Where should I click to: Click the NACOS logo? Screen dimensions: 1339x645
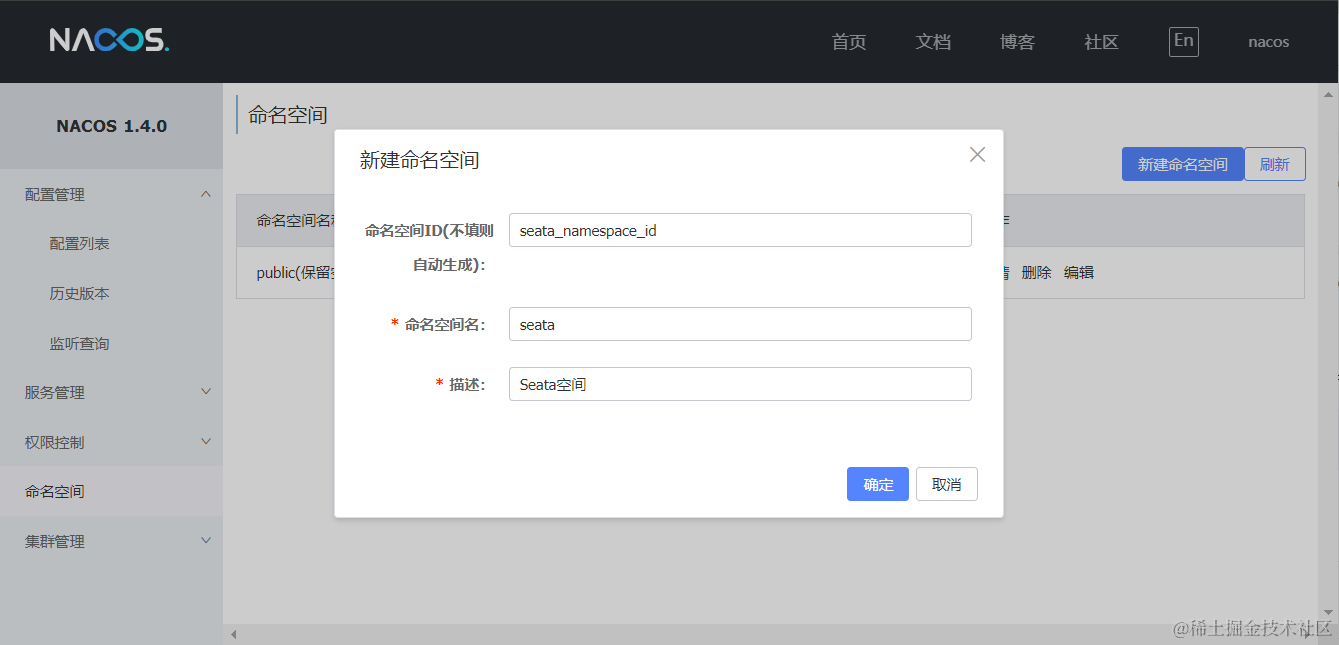click(x=110, y=40)
